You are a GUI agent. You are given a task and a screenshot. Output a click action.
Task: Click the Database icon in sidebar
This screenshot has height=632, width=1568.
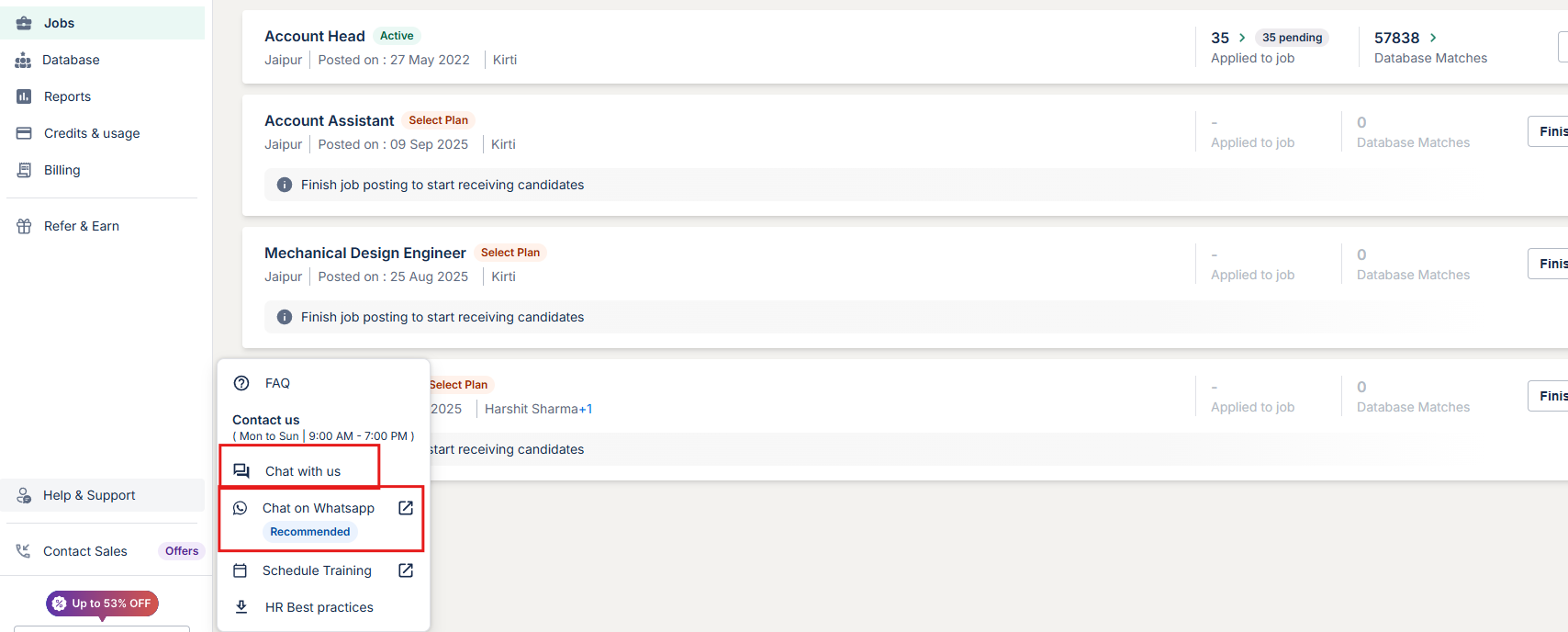click(x=23, y=60)
